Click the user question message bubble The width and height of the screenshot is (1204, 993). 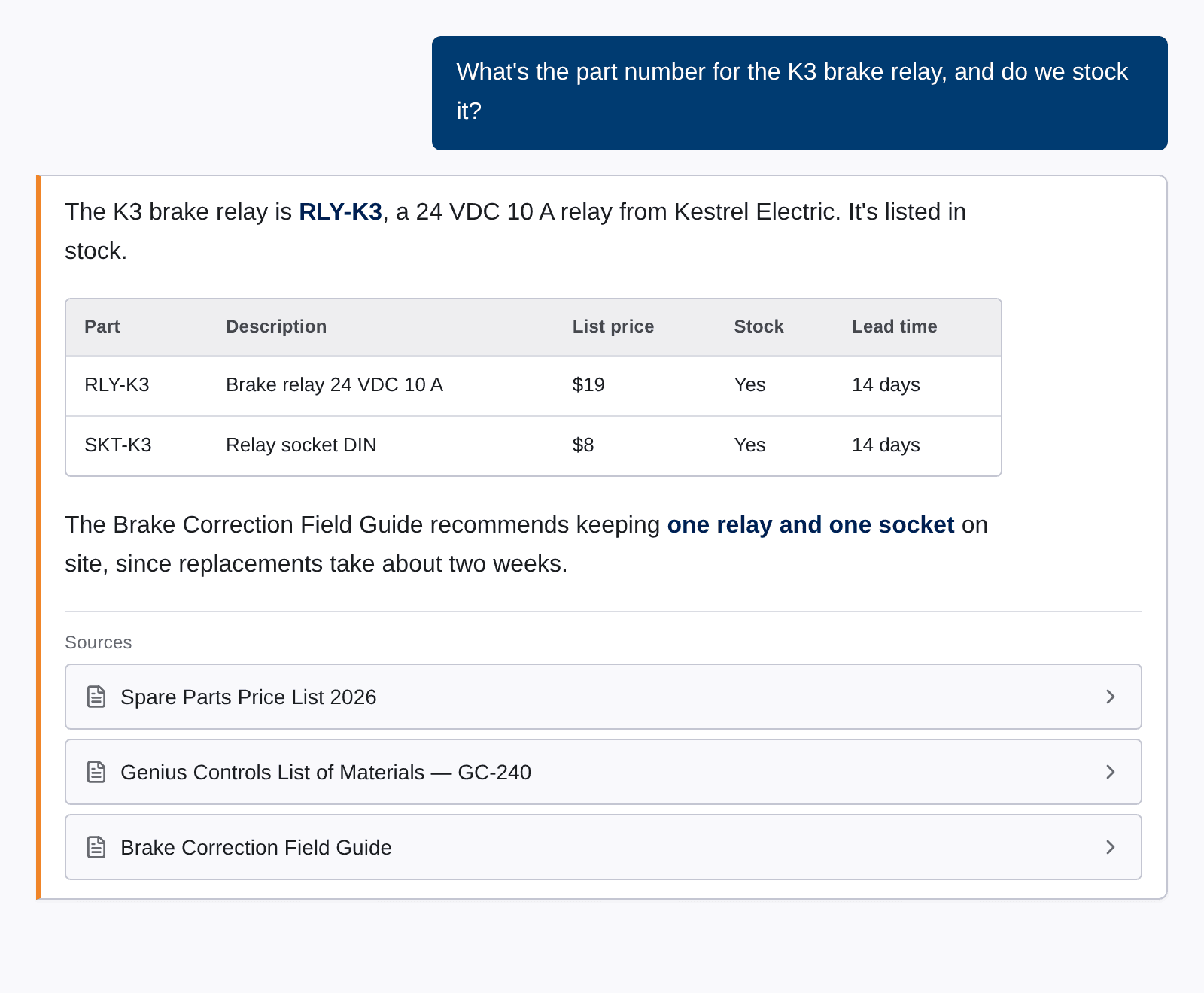800,93
